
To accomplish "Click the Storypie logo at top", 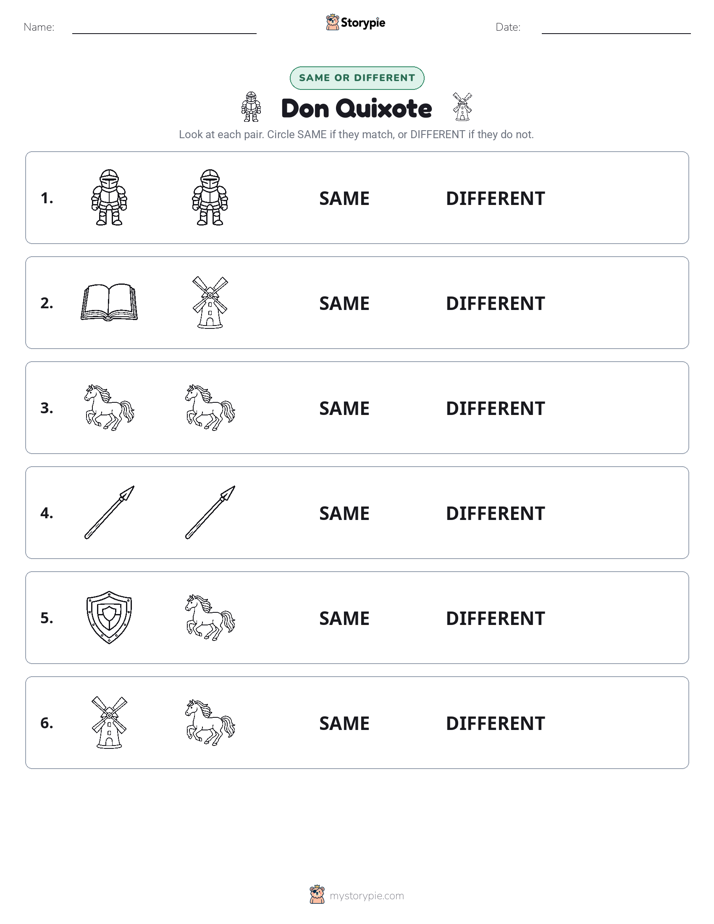I will click(x=355, y=22).
